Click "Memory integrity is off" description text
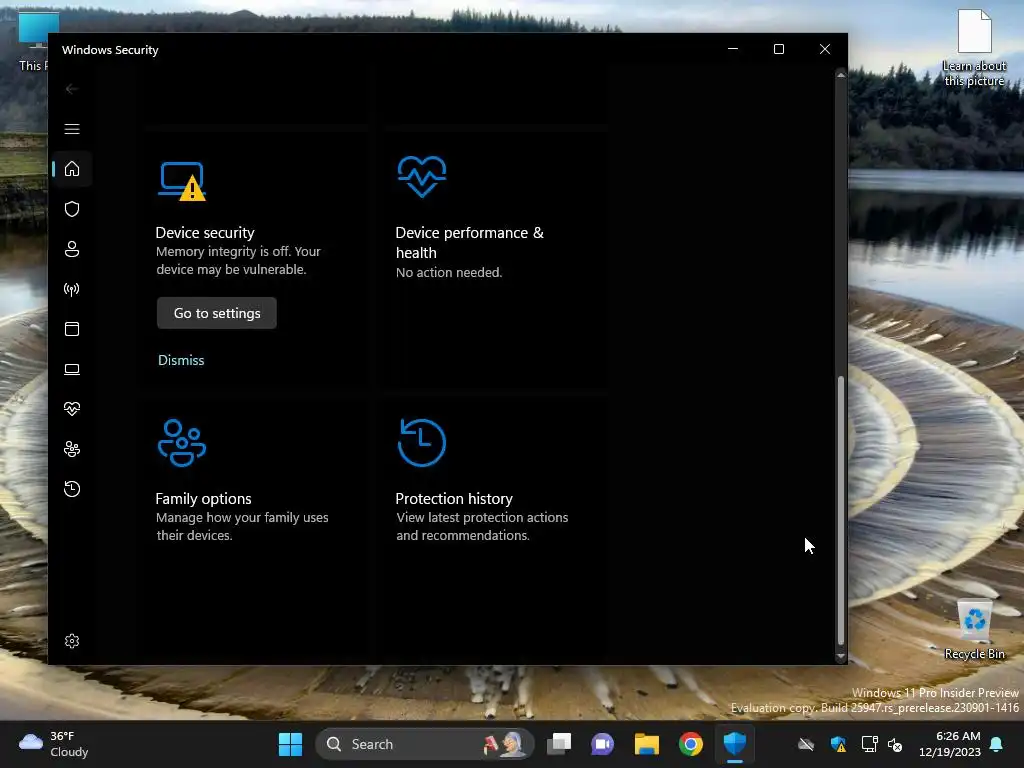 [238, 261]
